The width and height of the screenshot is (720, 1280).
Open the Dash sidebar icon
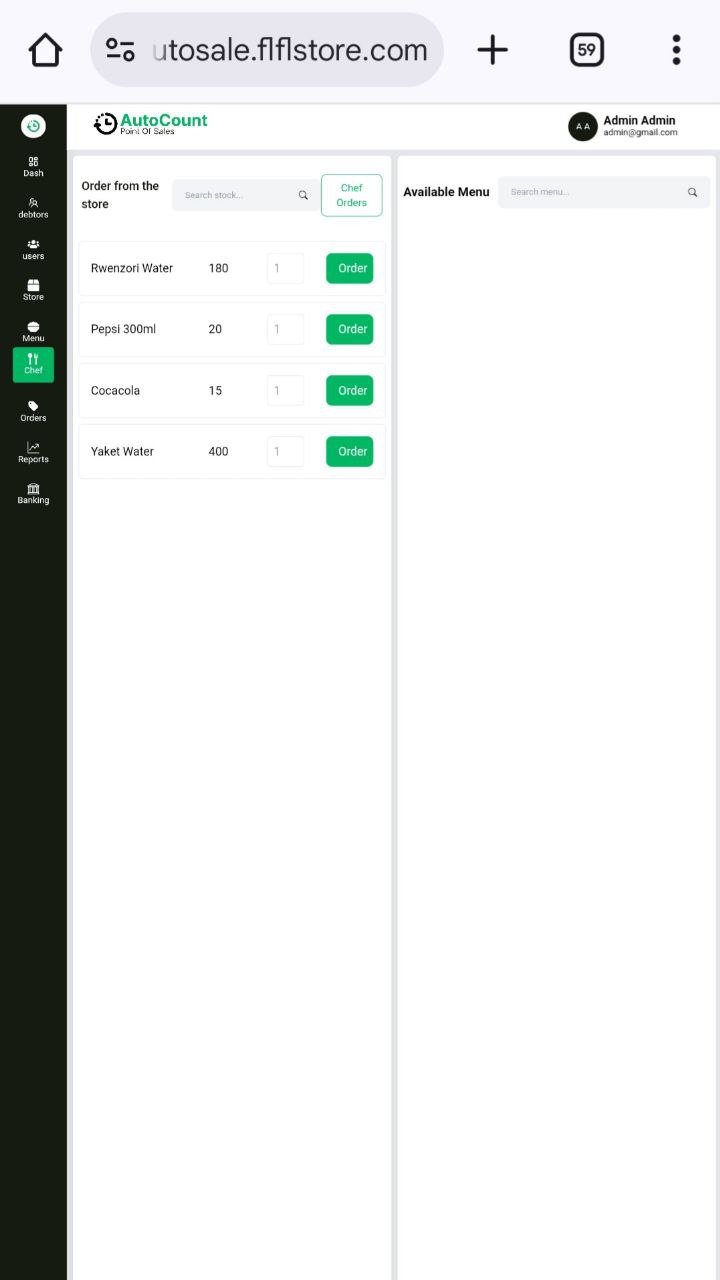click(x=33, y=161)
